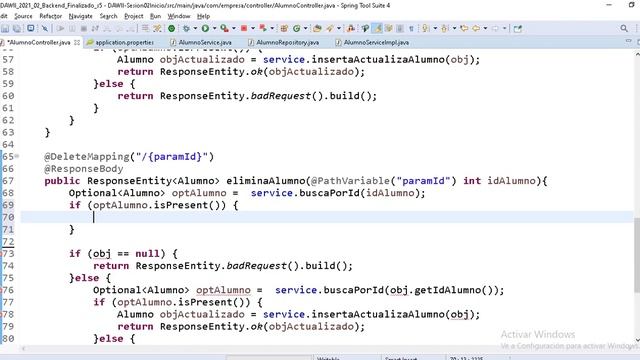Click the Debug gear-bug icon
Image resolution: width=640 pixels, height=360 pixels.
pos(186,29)
